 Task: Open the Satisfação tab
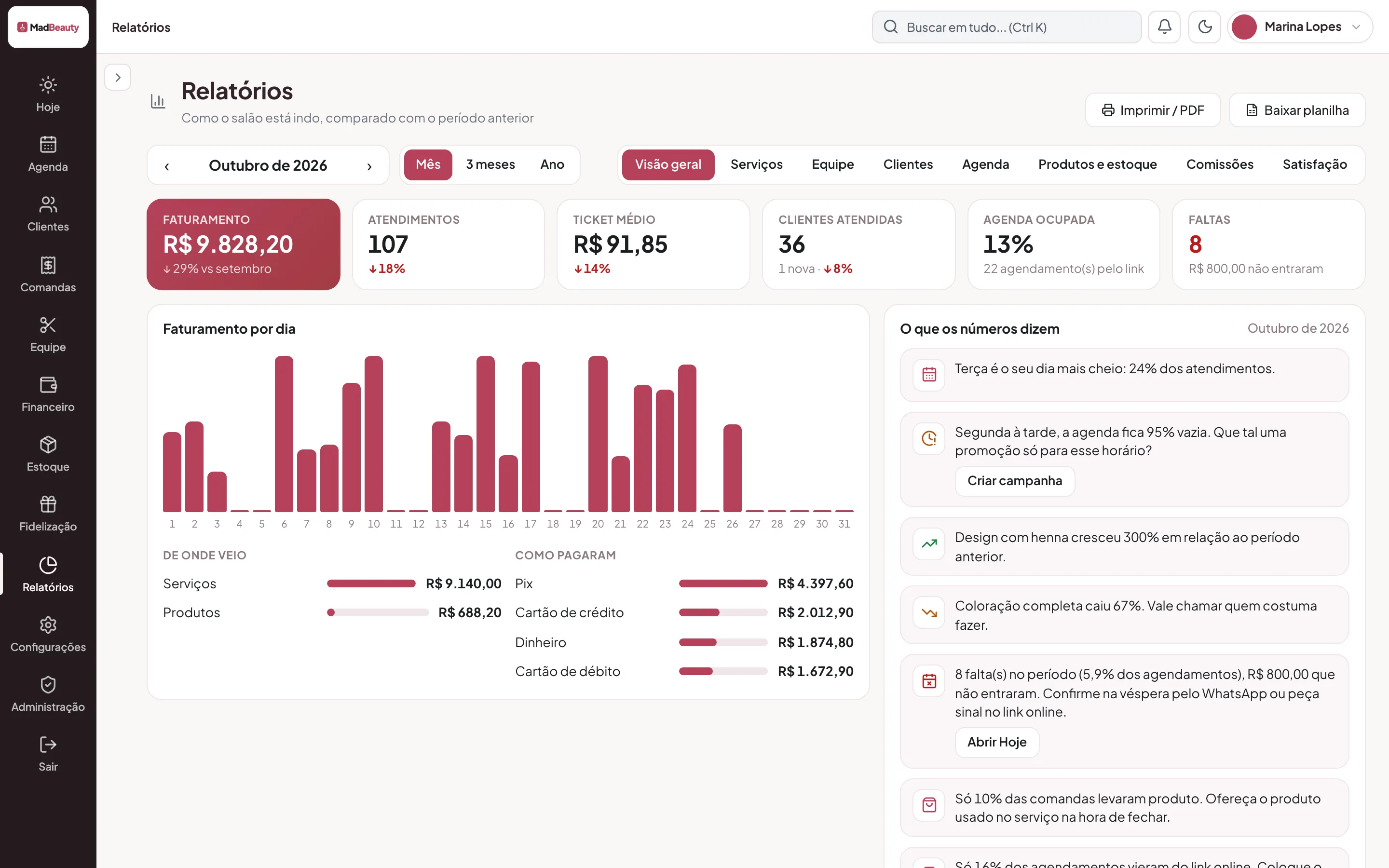click(x=1314, y=165)
